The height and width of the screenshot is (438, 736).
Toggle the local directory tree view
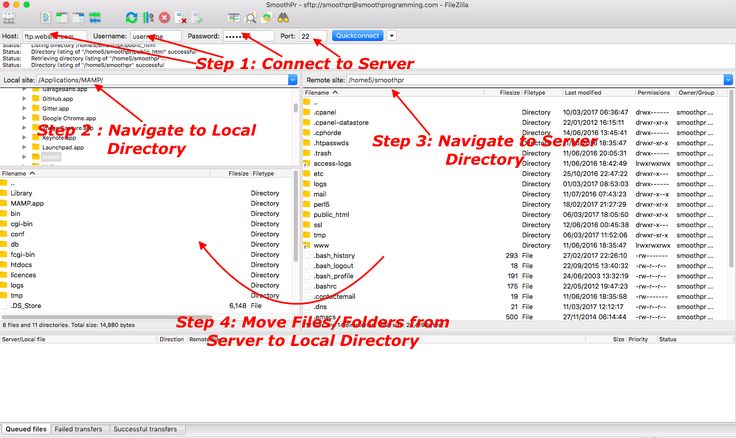[62, 18]
